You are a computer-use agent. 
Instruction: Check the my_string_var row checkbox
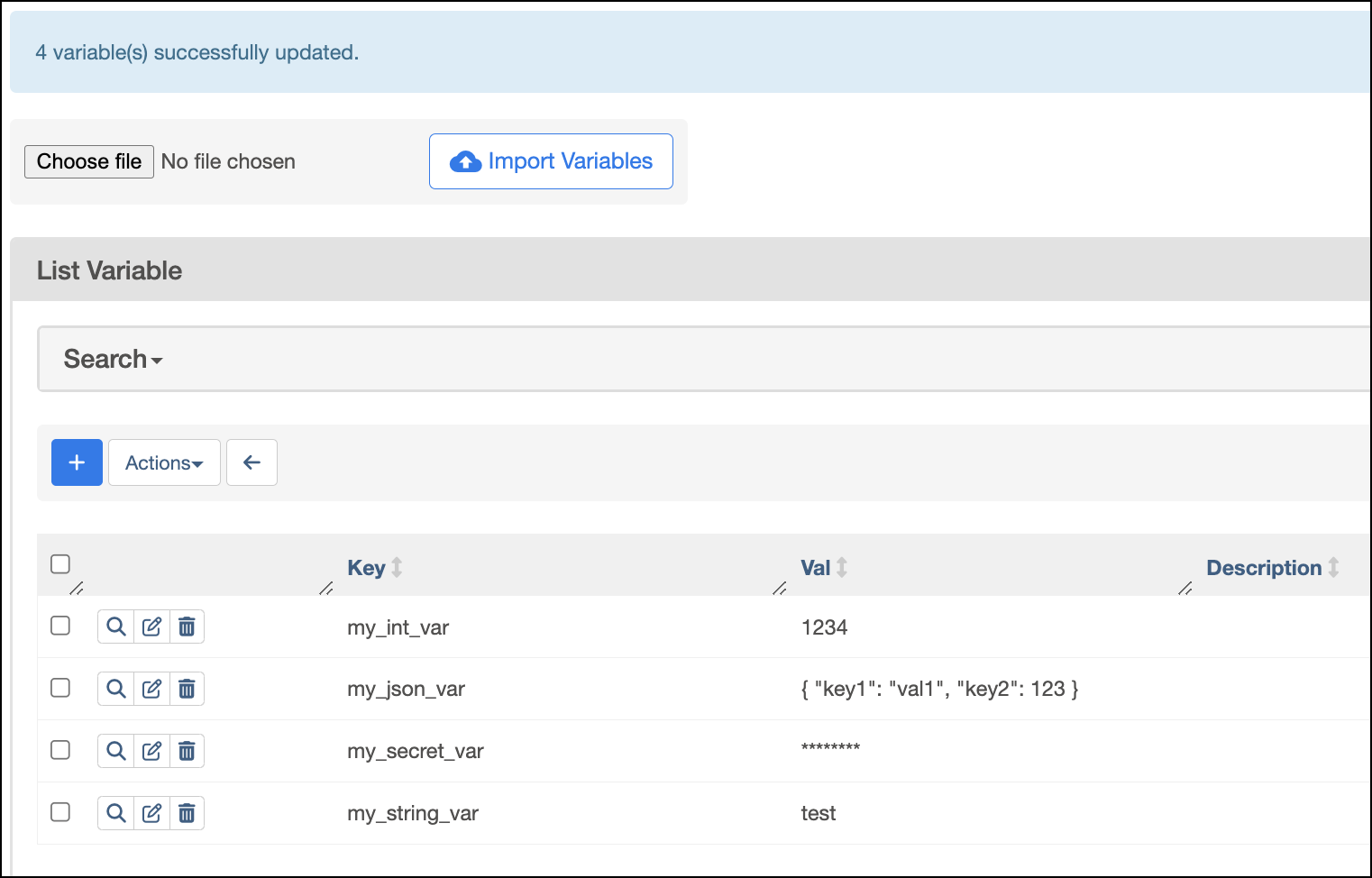tap(59, 812)
